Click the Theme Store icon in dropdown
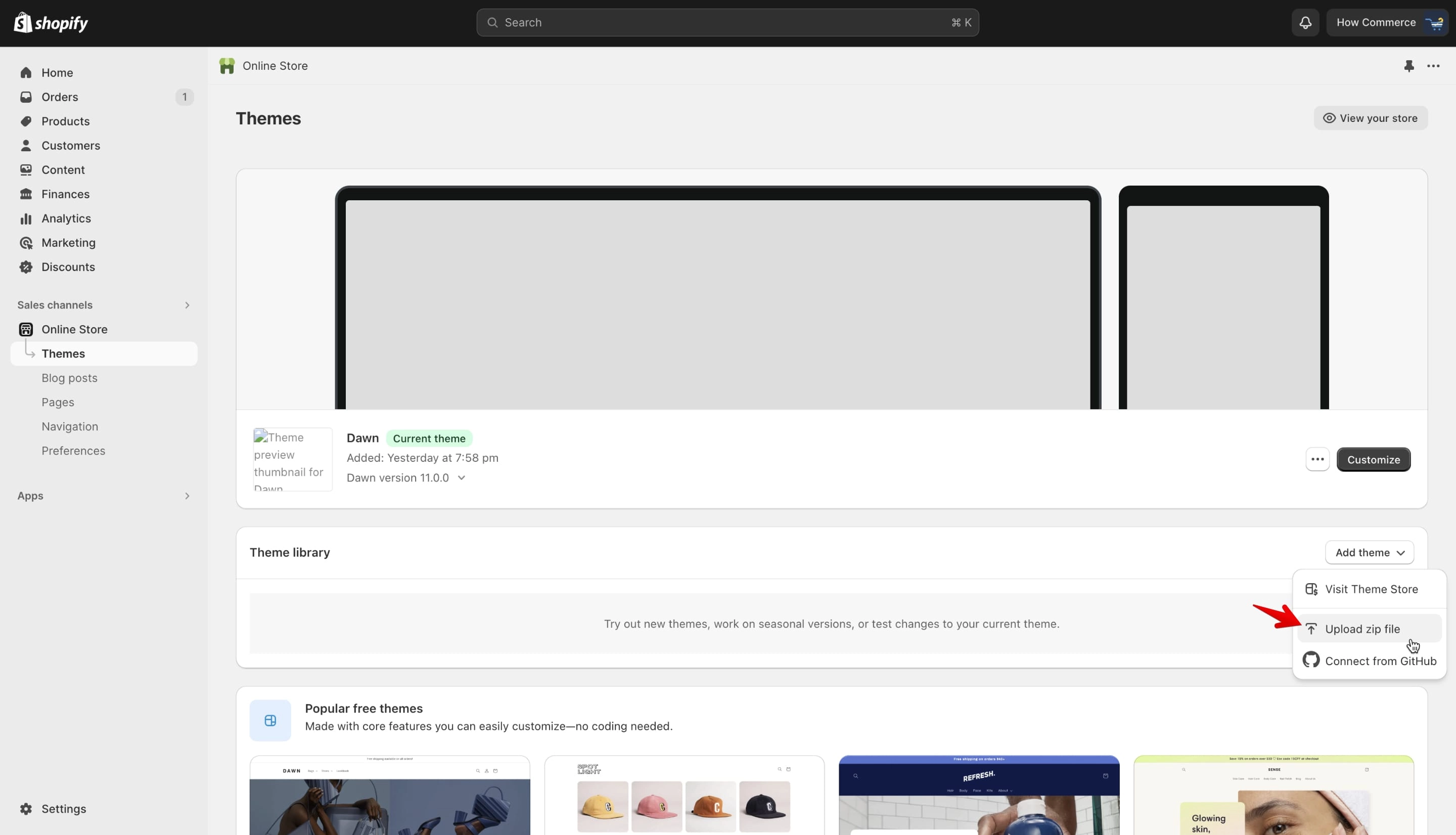The height and width of the screenshot is (835, 1456). 1311,589
